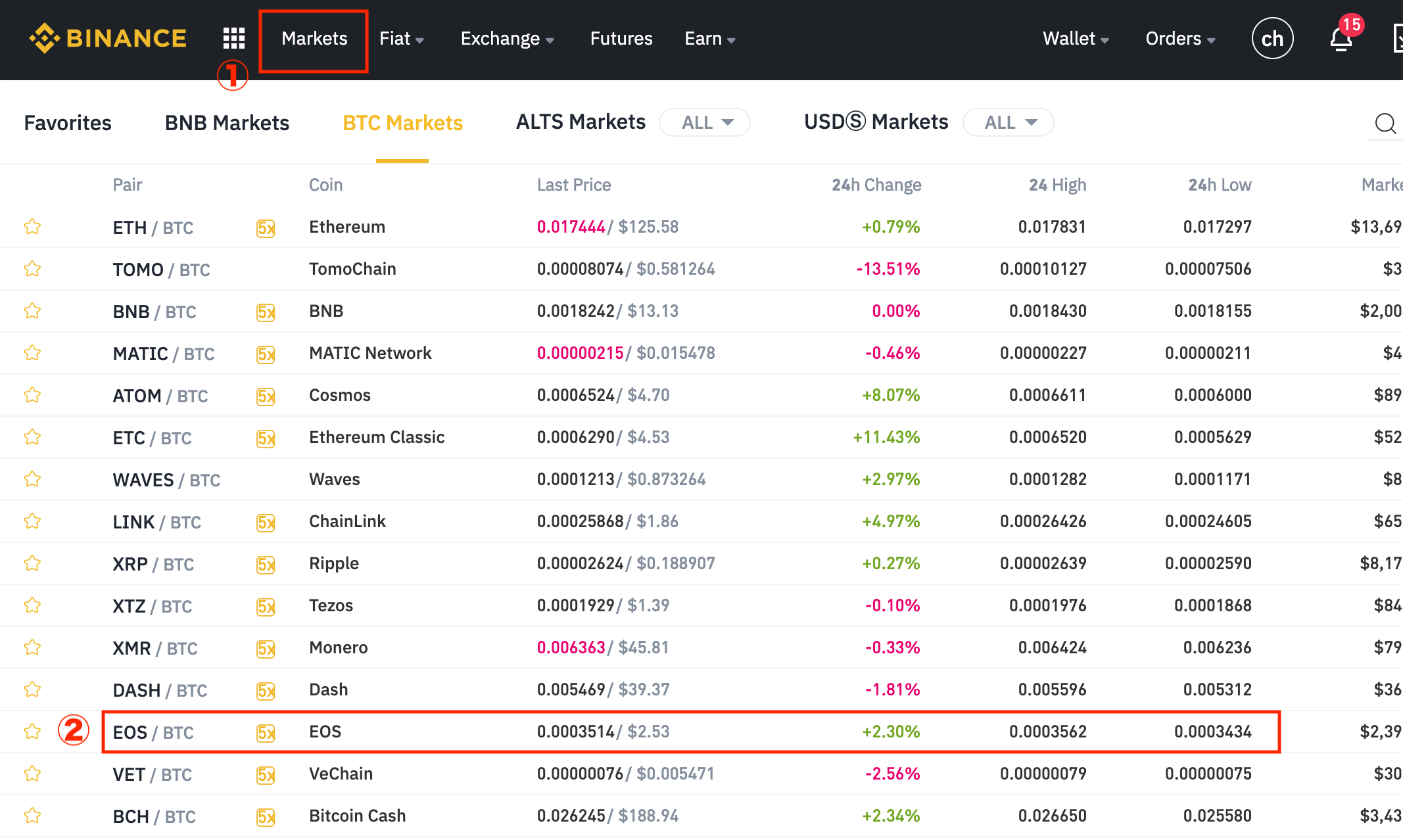Click the 5x margin badge for BNB / BTC
This screenshot has width=1403, height=840.
pyautogui.click(x=266, y=312)
